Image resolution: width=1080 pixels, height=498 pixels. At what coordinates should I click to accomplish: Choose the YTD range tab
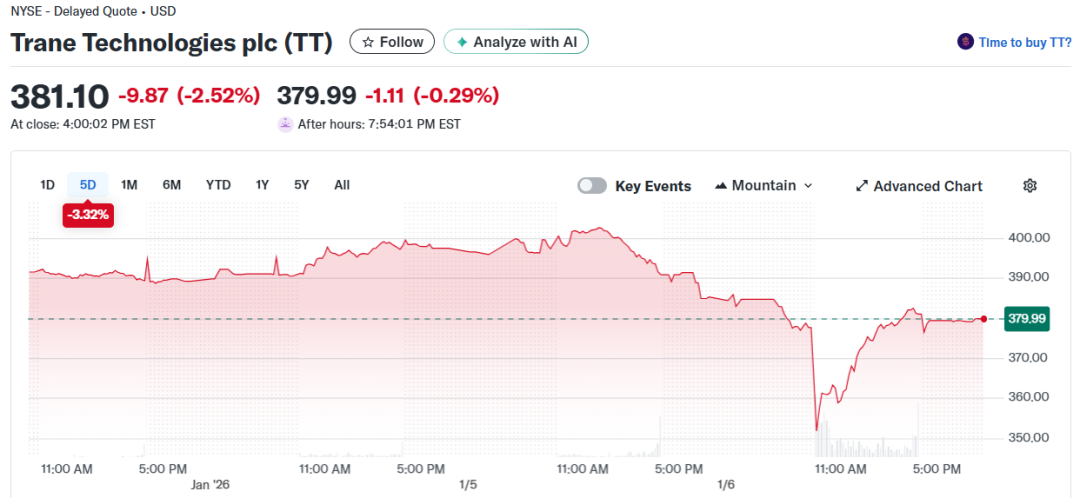tap(218, 185)
